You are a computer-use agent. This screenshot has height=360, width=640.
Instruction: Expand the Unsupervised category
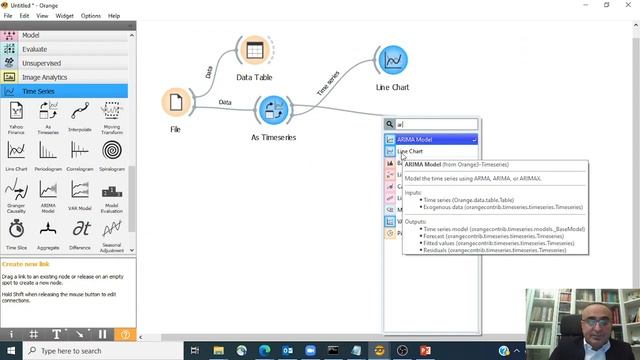(64, 63)
